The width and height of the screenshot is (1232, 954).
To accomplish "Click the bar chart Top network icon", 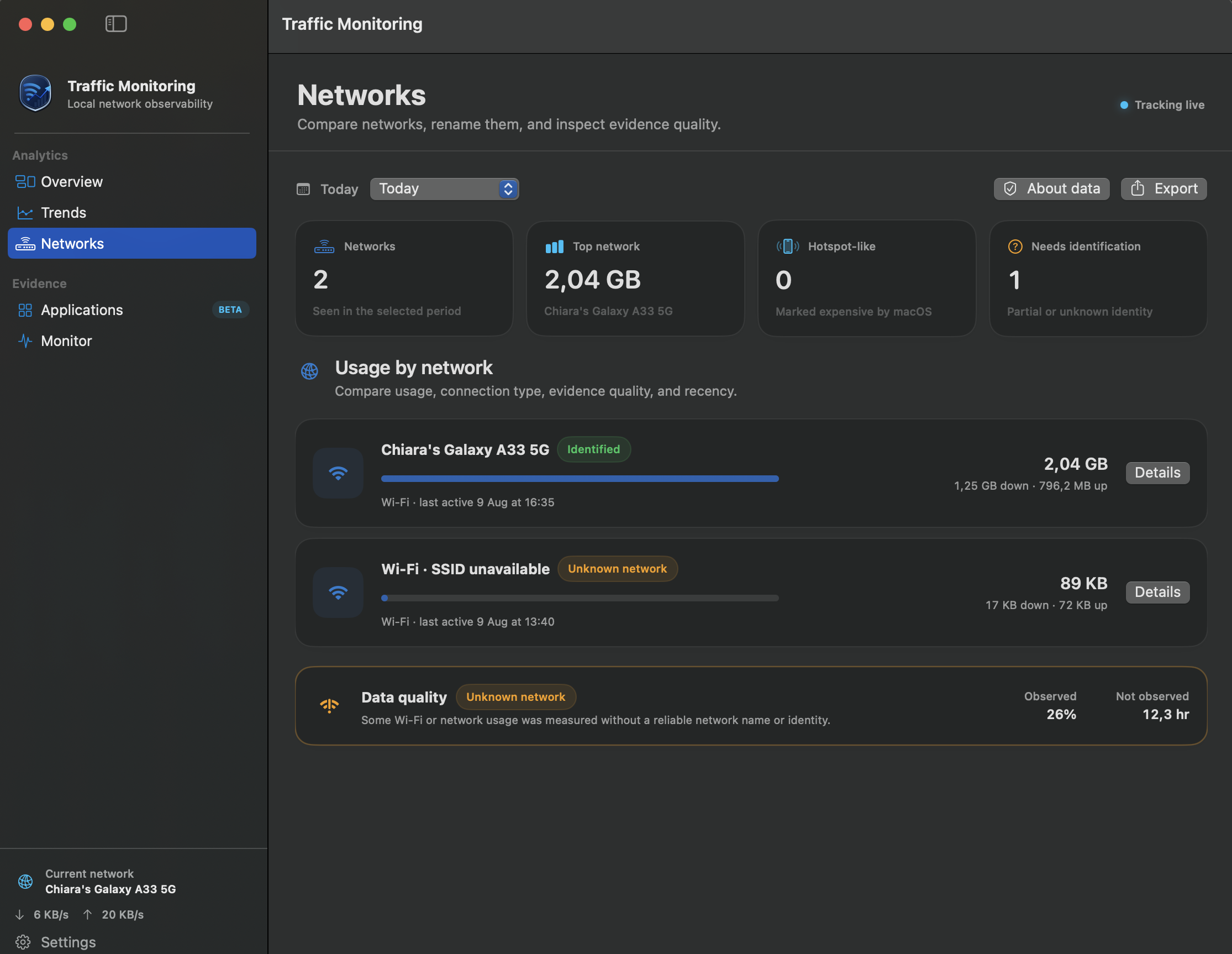I will click(555, 247).
